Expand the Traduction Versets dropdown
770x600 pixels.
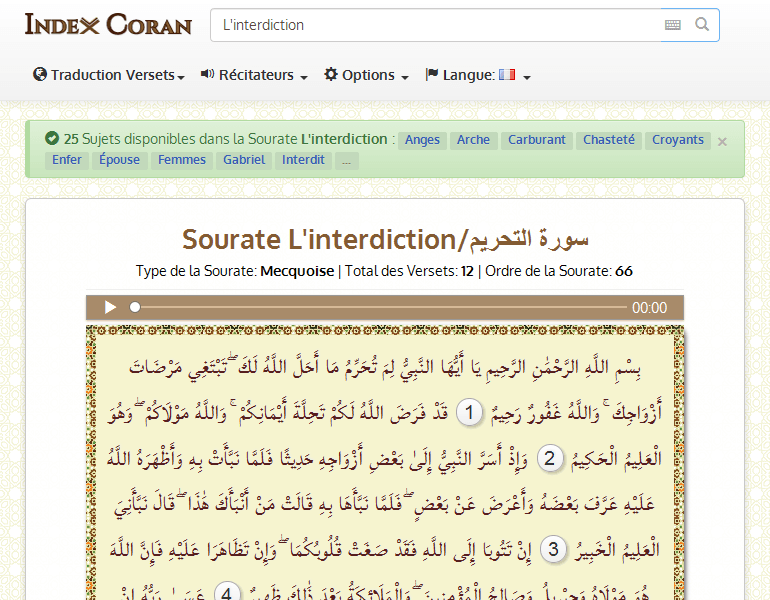coord(109,75)
